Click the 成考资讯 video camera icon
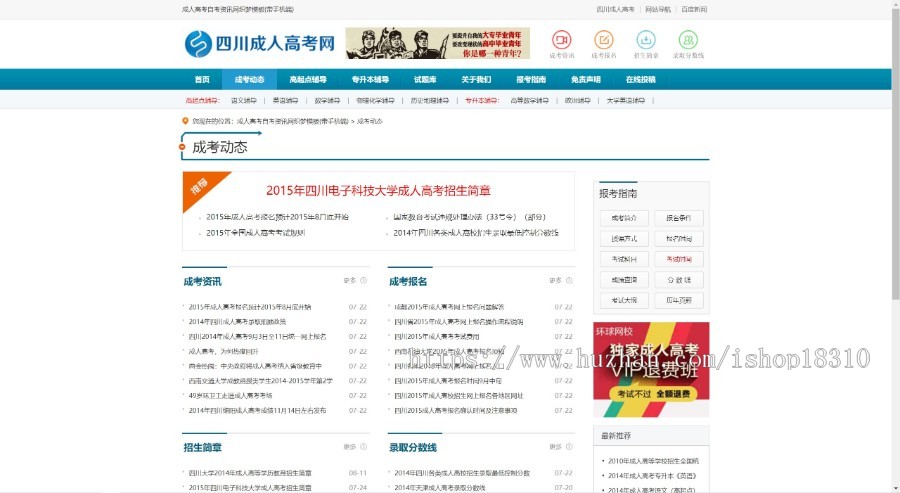900x493 pixels. [561, 40]
